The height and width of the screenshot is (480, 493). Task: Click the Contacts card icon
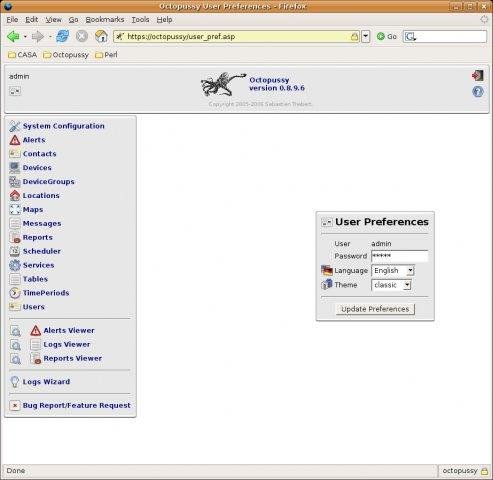[x=15, y=154]
